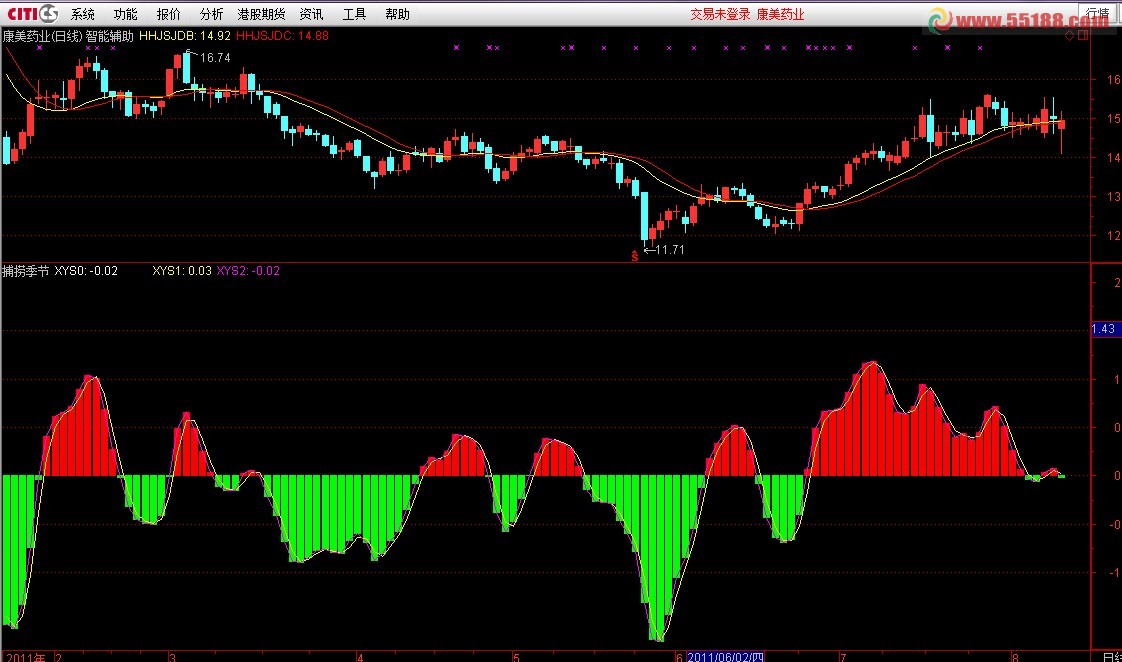This screenshot has width=1122, height=662.
Task: Click the 2011/06/02 date marker on timeline
Action: click(726, 656)
